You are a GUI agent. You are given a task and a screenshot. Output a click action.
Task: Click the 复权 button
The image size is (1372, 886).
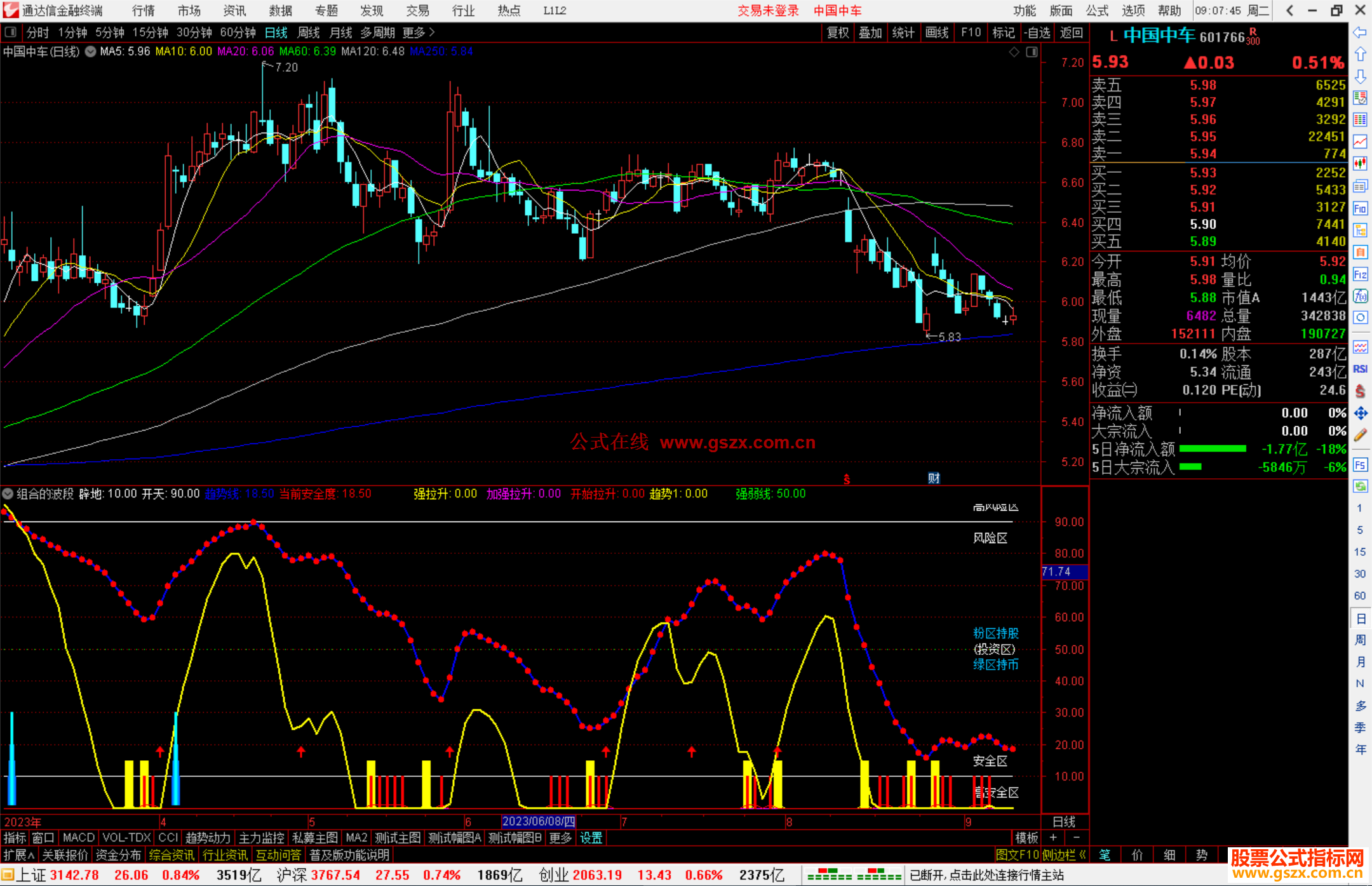pos(837,32)
